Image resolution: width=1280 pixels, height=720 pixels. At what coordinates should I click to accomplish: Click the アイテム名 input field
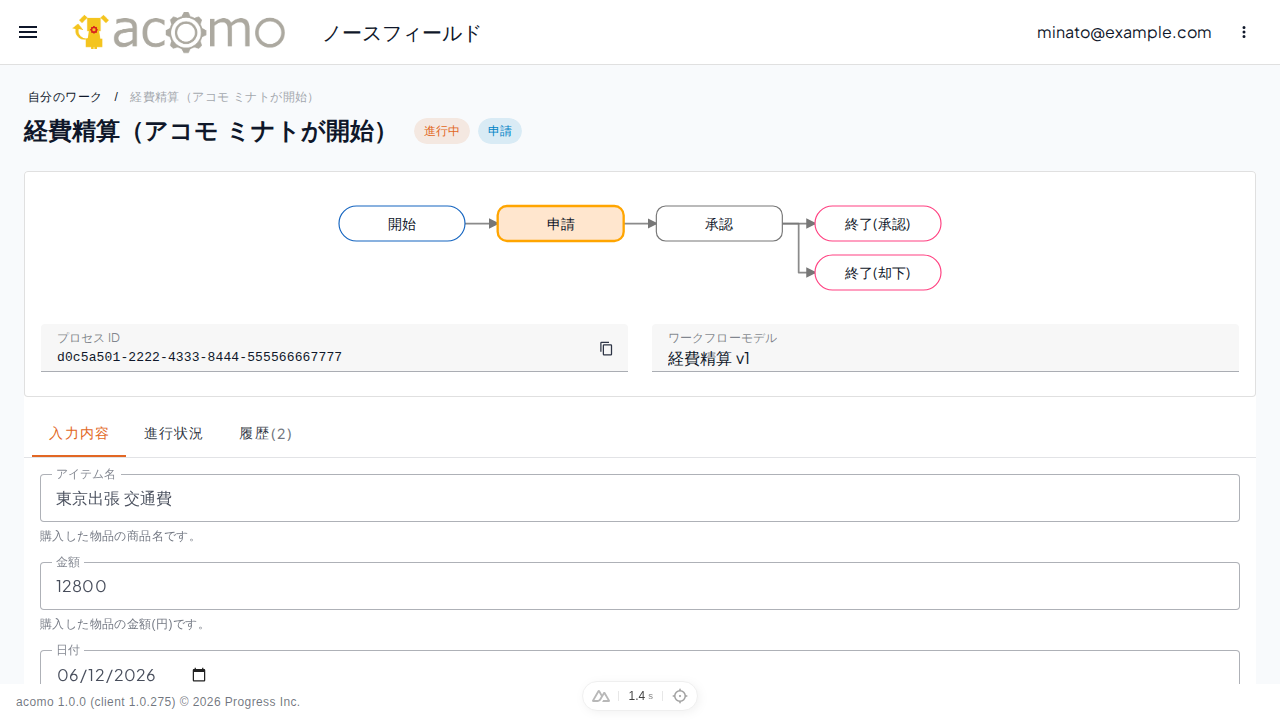[640, 498]
